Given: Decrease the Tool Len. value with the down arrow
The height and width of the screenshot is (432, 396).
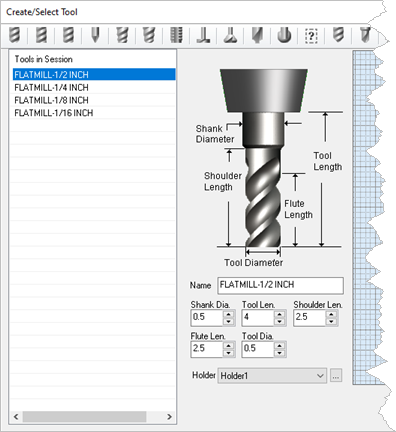Looking at the screenshot, I should click(280, 321).
